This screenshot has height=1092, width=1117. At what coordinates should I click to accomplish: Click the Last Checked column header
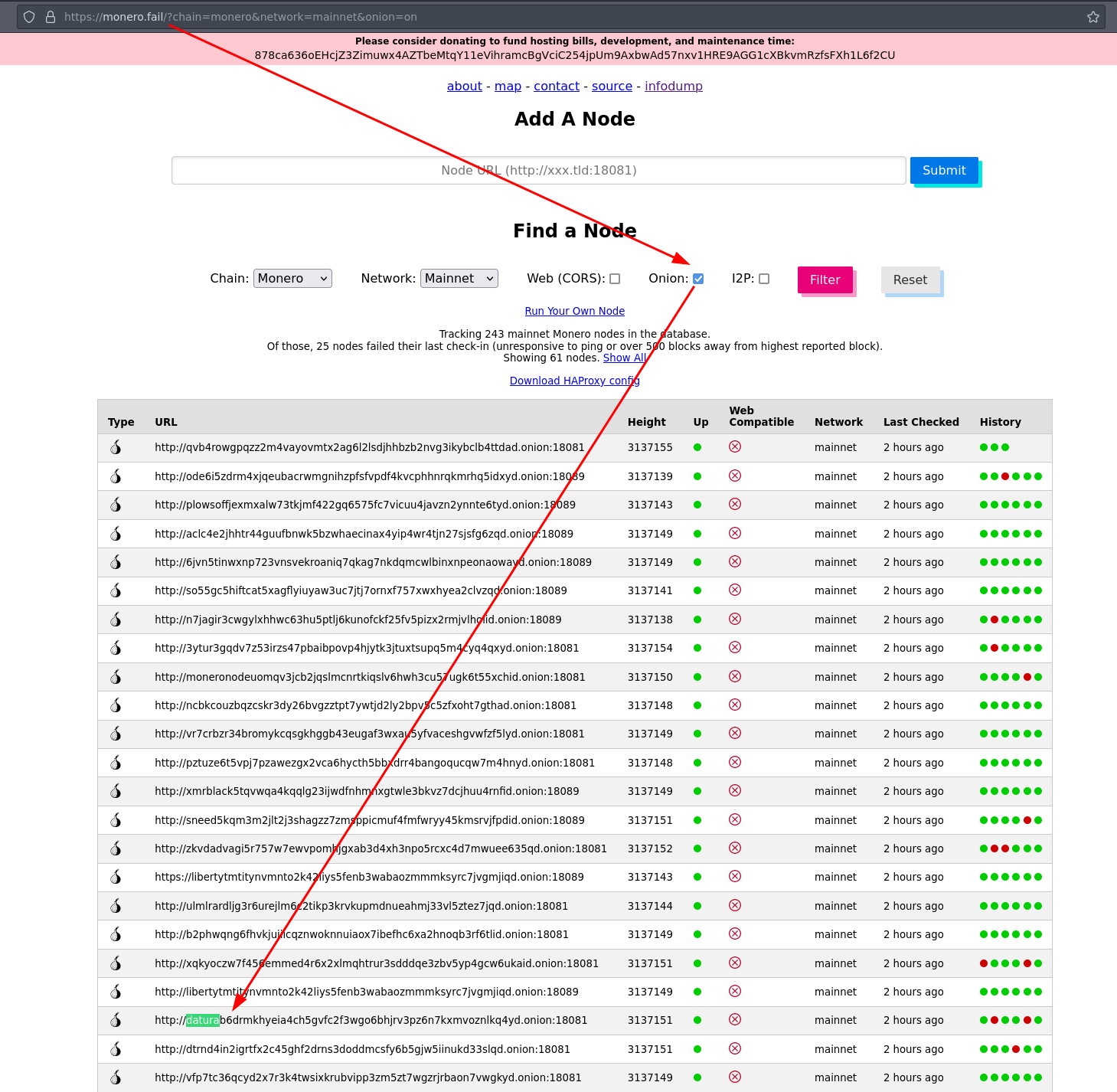click(921, 422)
